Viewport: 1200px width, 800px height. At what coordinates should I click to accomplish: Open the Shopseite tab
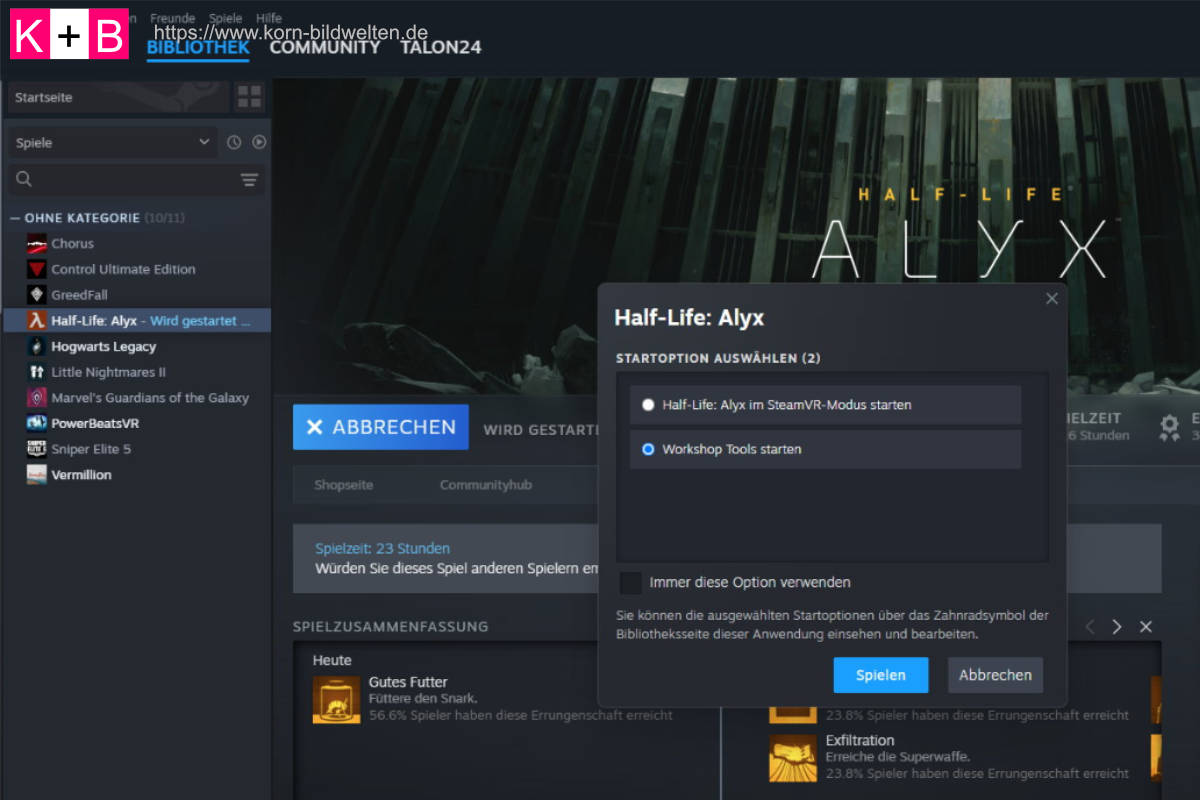point(344,485)
